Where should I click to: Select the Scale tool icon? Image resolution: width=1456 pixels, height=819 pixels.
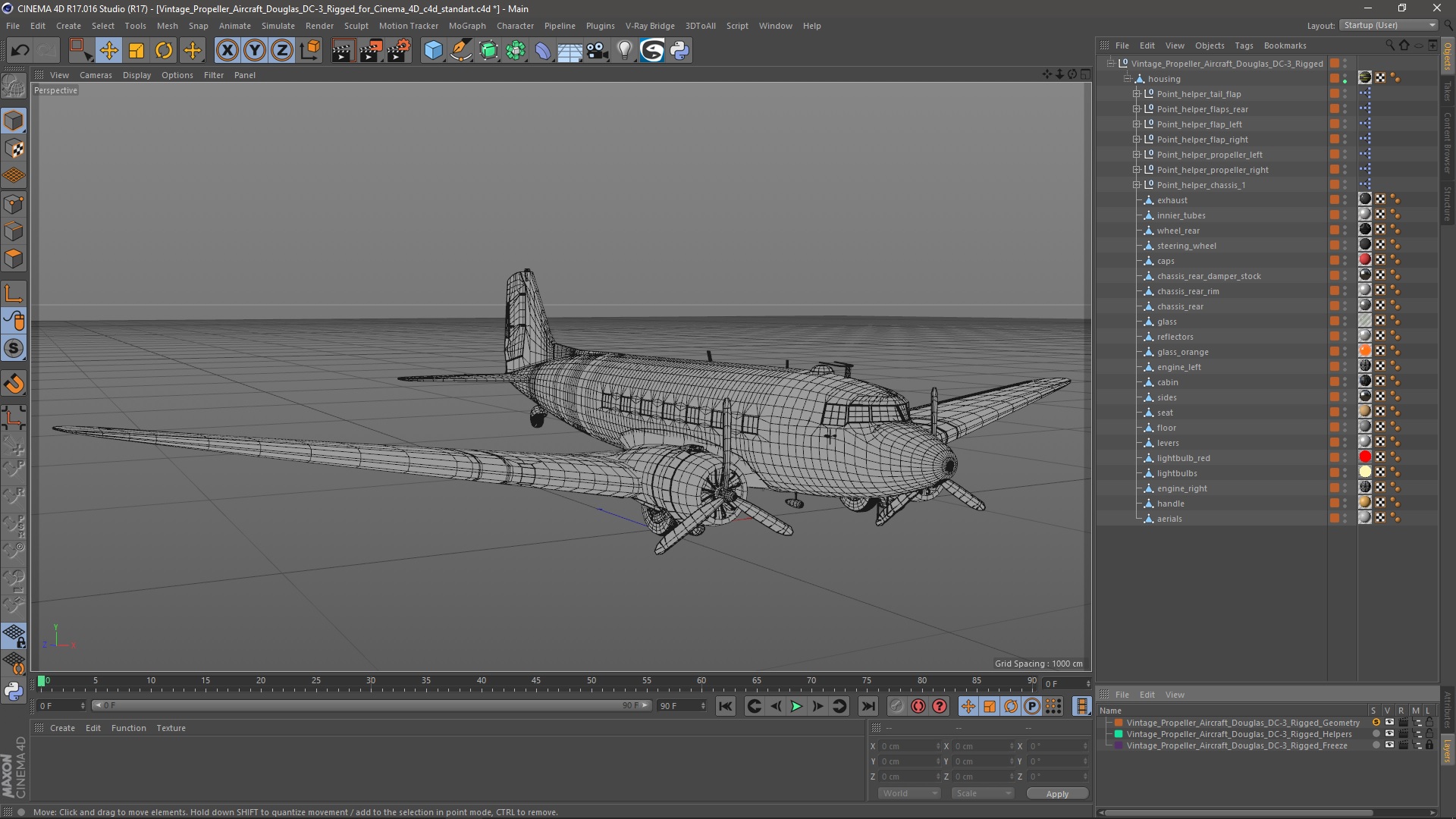click(x=136, y=51)
